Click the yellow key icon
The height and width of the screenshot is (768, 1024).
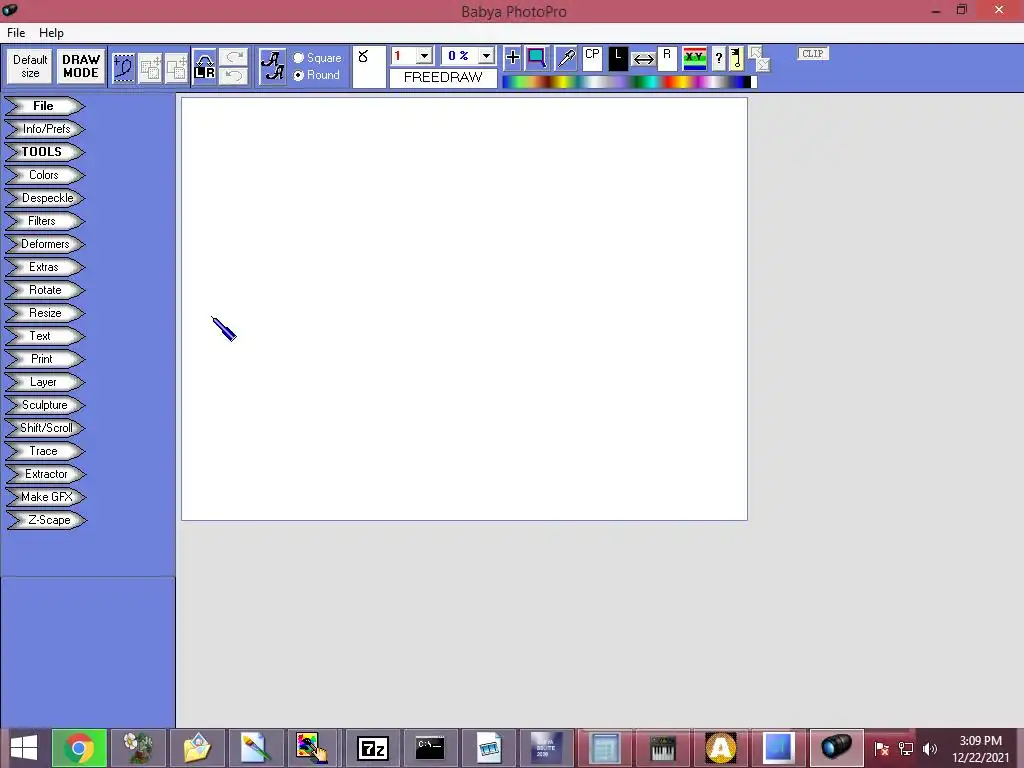tap(737, 58)
